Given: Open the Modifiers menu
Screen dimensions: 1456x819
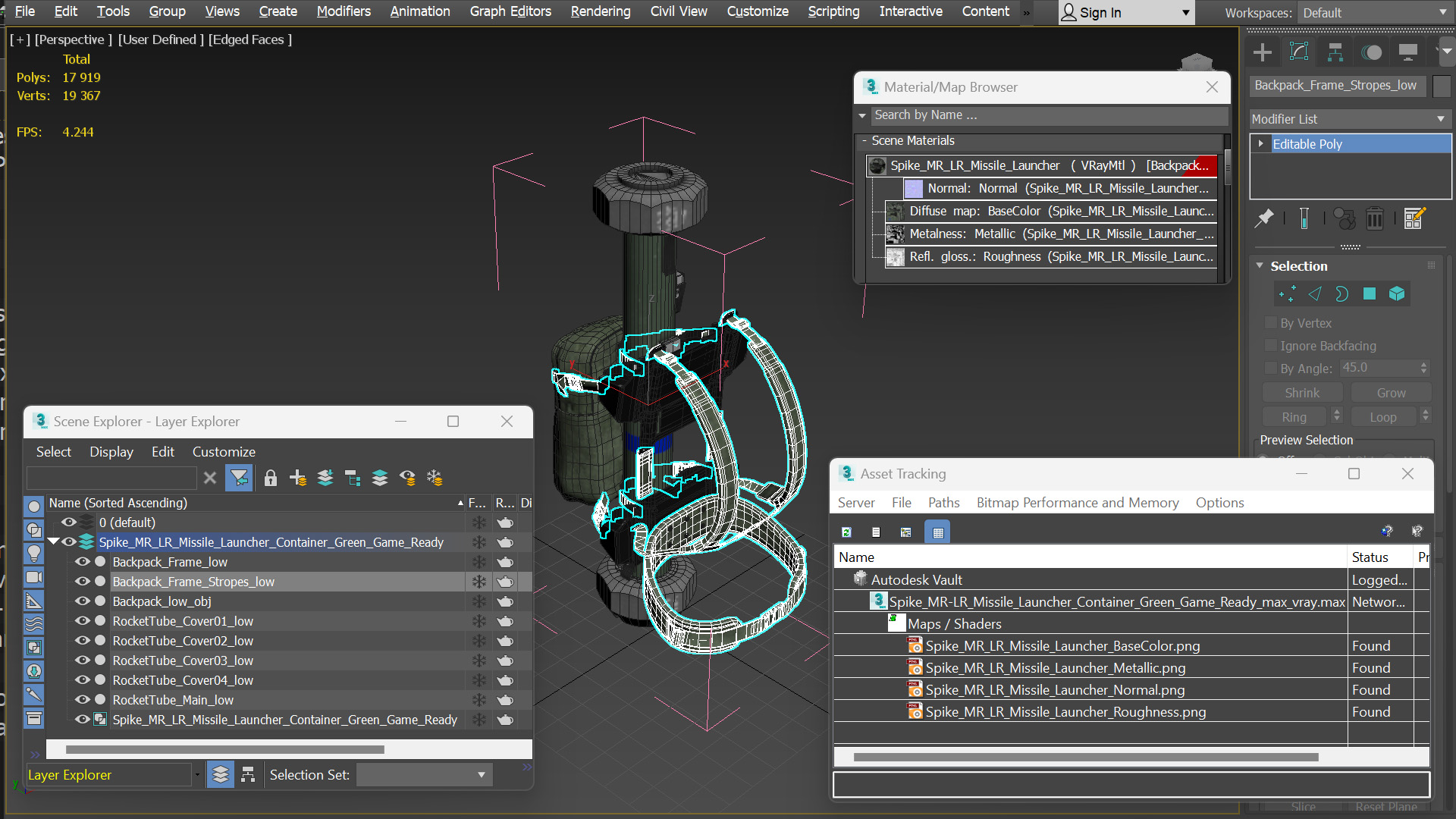Looking at the screenshot, I should [344, 11].
